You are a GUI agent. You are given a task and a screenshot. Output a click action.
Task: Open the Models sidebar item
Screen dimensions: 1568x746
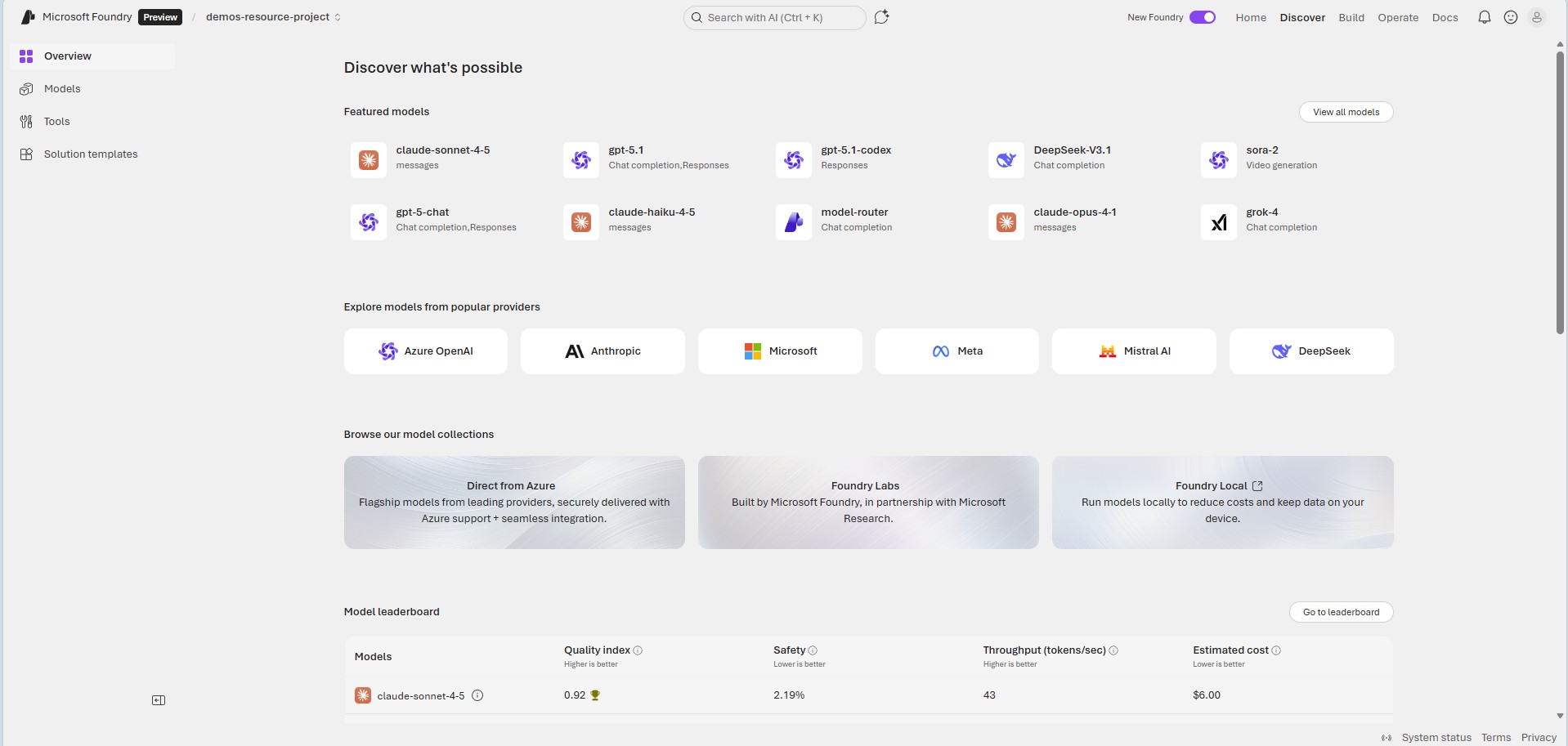[62, 89]
